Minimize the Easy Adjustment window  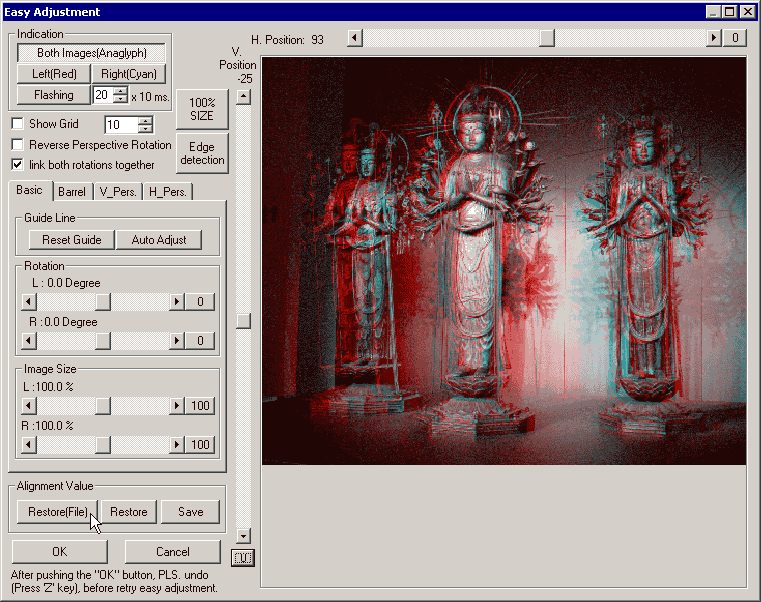coord(713,12)
